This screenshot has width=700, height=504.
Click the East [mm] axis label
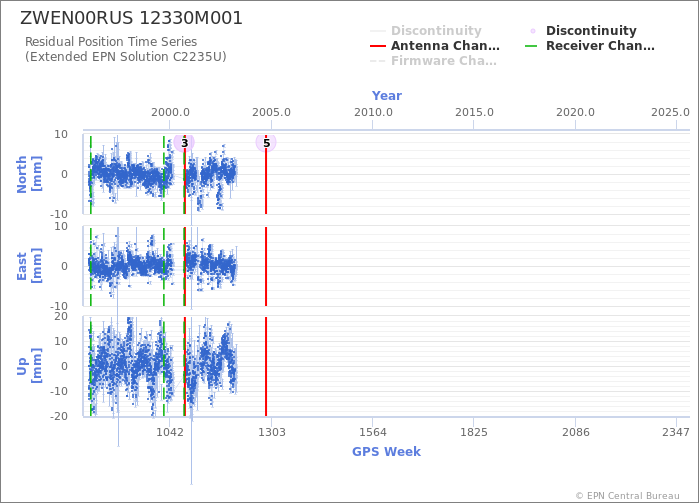pos(29,266)
